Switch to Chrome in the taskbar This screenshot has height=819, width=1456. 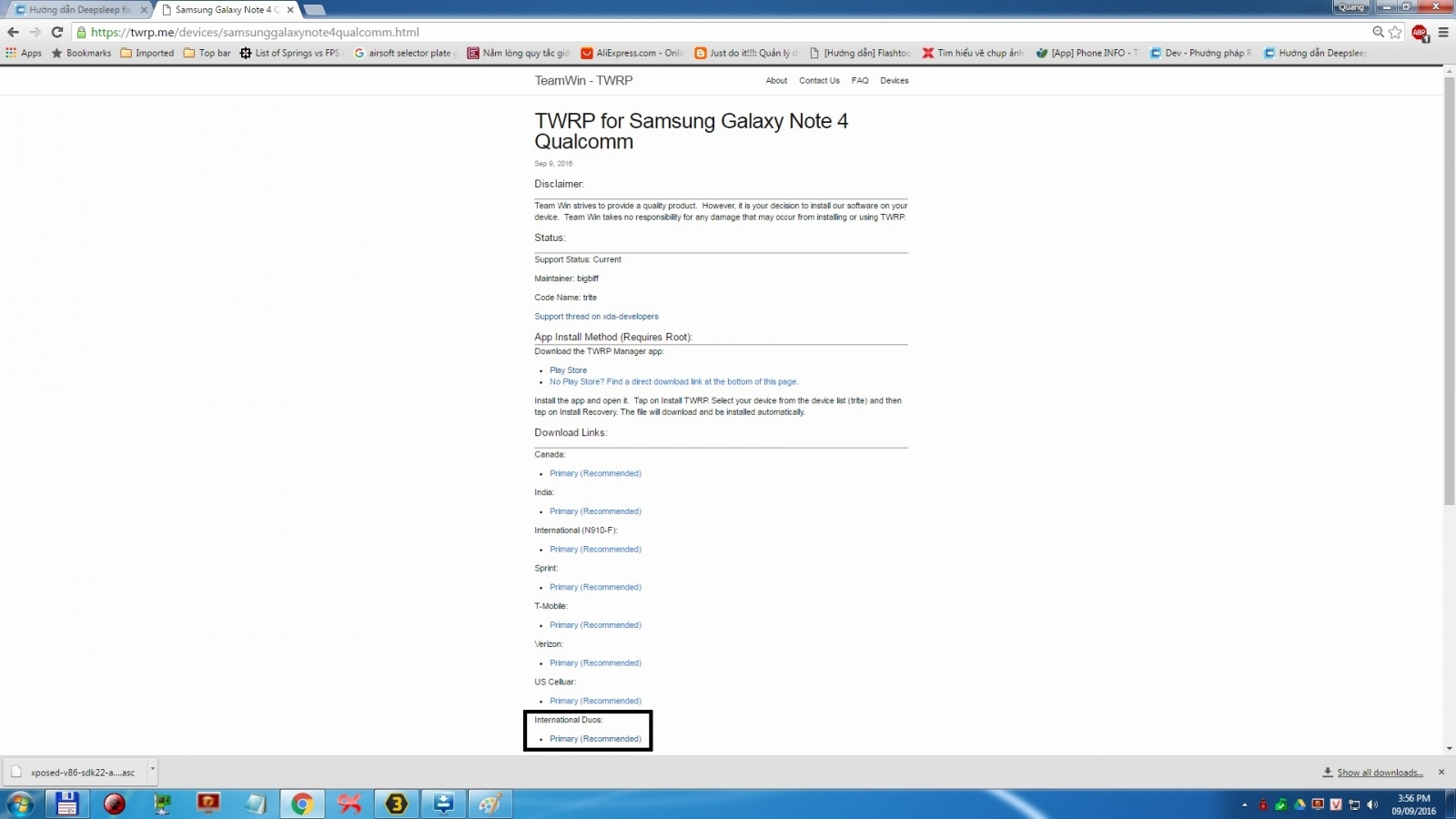coord(302,804)
